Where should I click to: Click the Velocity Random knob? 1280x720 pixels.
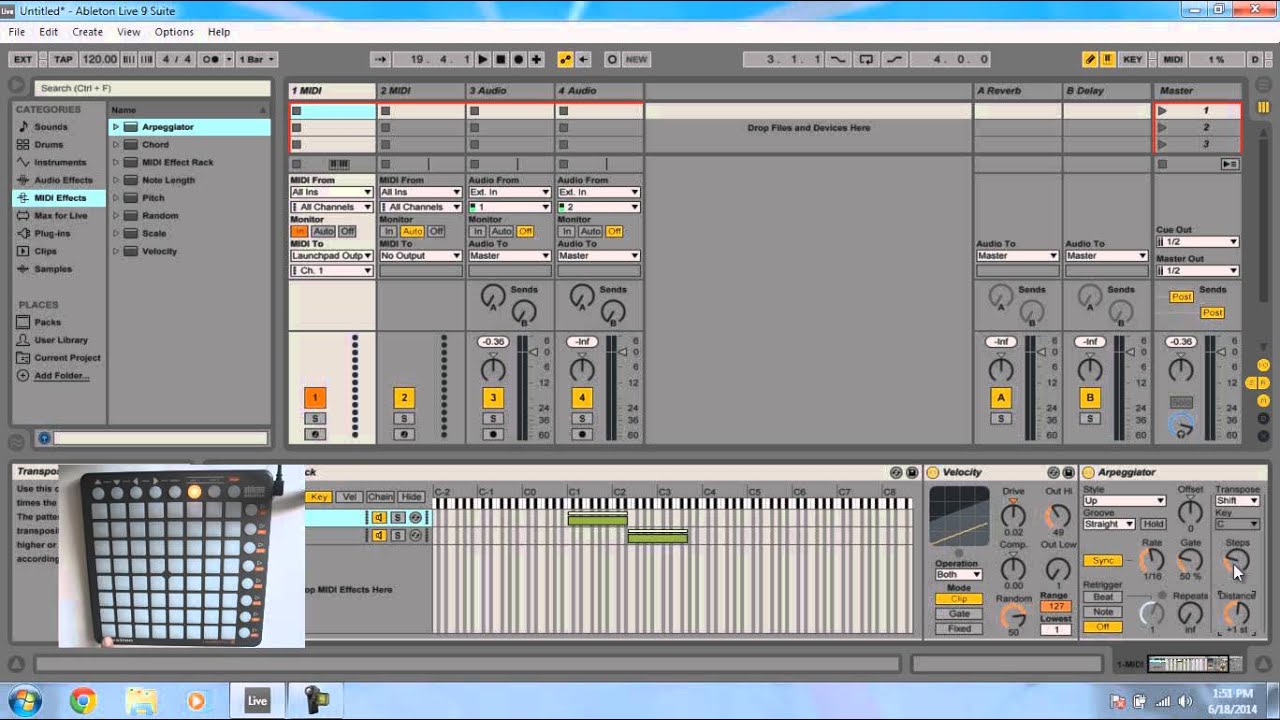point(1013,617)
